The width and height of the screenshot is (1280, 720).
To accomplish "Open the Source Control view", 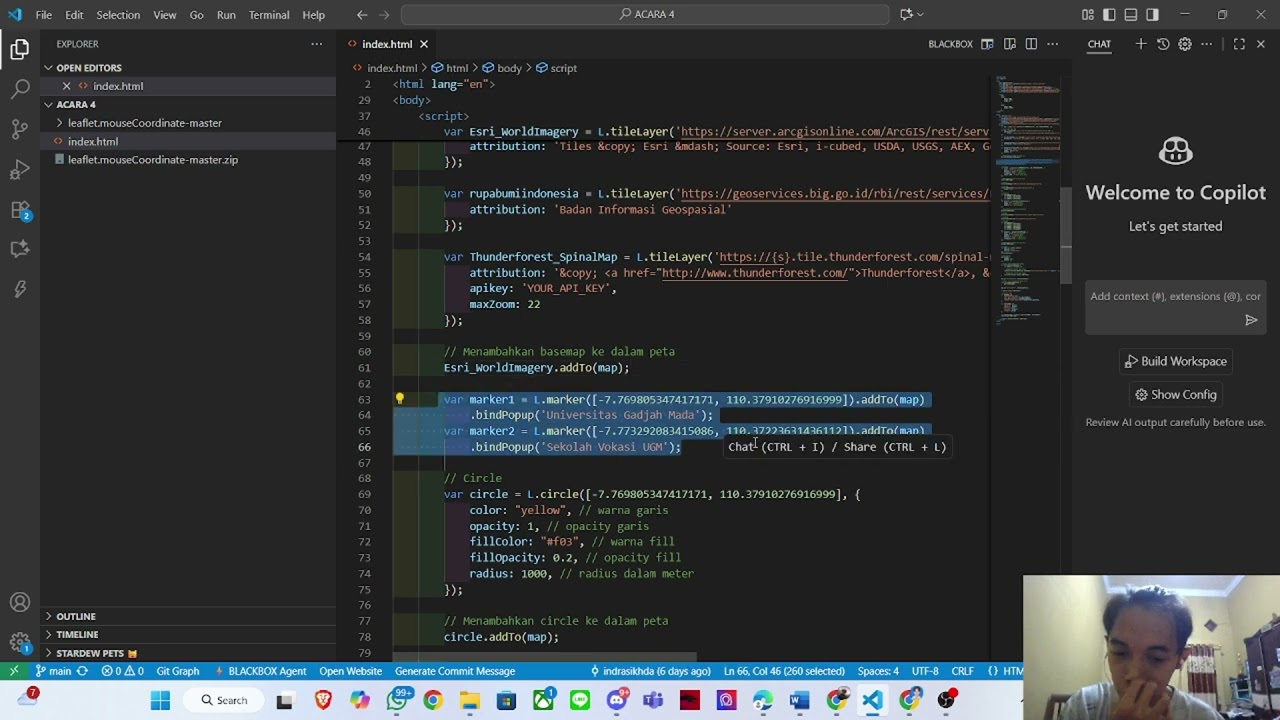I will [20, 128].
